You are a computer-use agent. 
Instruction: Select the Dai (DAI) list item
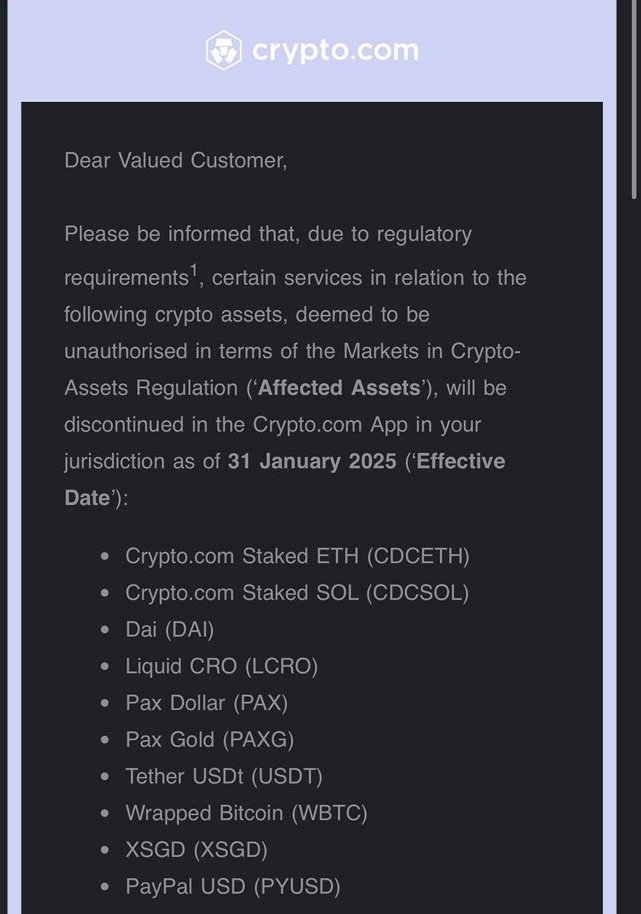click(x=169, y=630)
